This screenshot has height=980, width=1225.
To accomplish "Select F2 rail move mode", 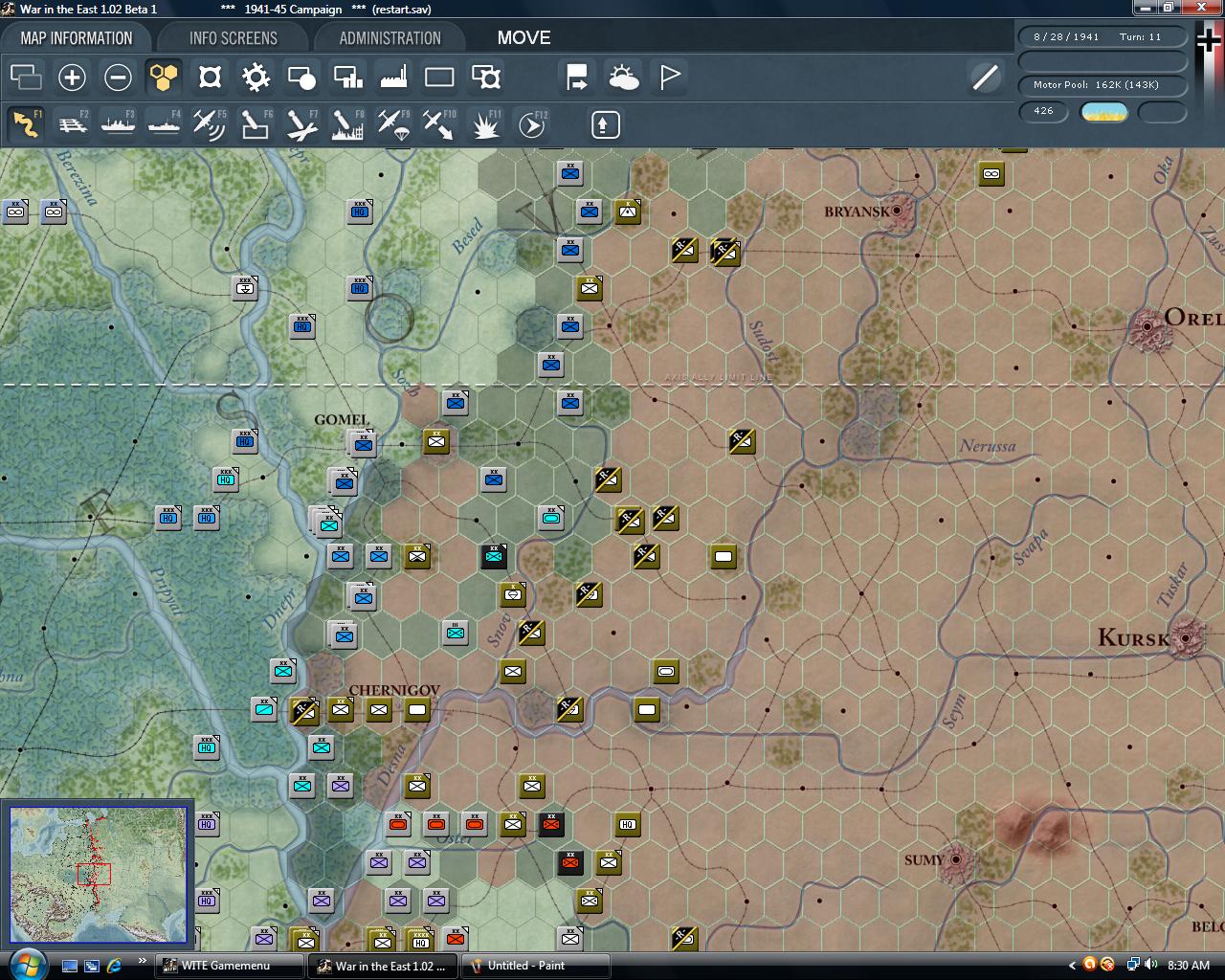I will (72, 124).
